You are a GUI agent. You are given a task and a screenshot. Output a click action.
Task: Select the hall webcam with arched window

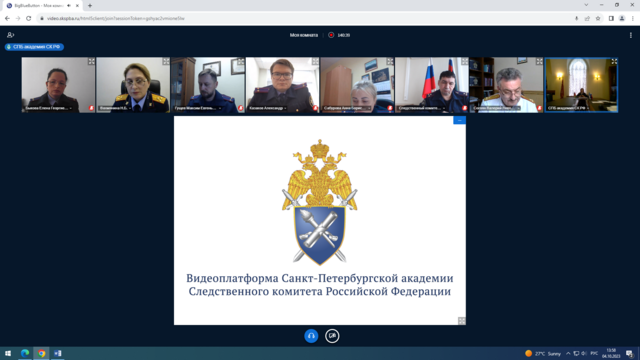click(x=581, y=84)
